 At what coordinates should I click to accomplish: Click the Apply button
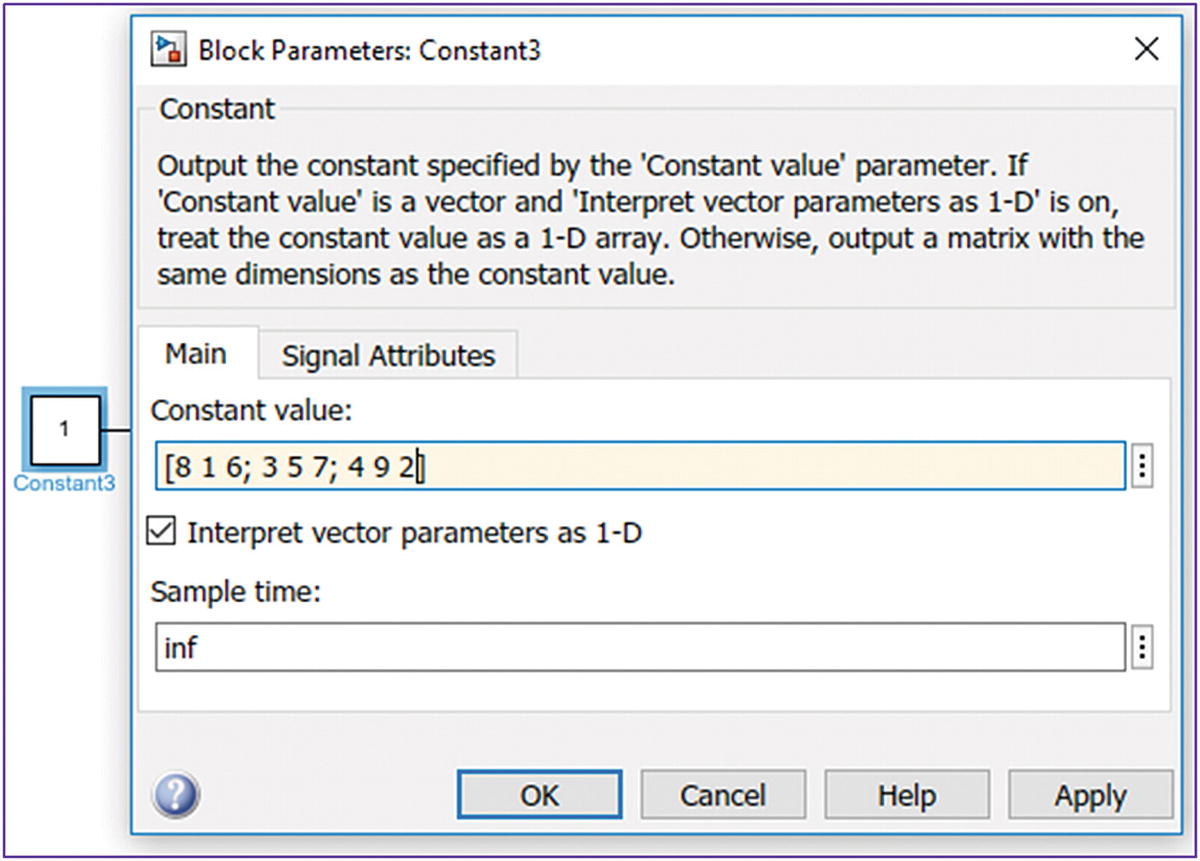tap(1089, 796)
